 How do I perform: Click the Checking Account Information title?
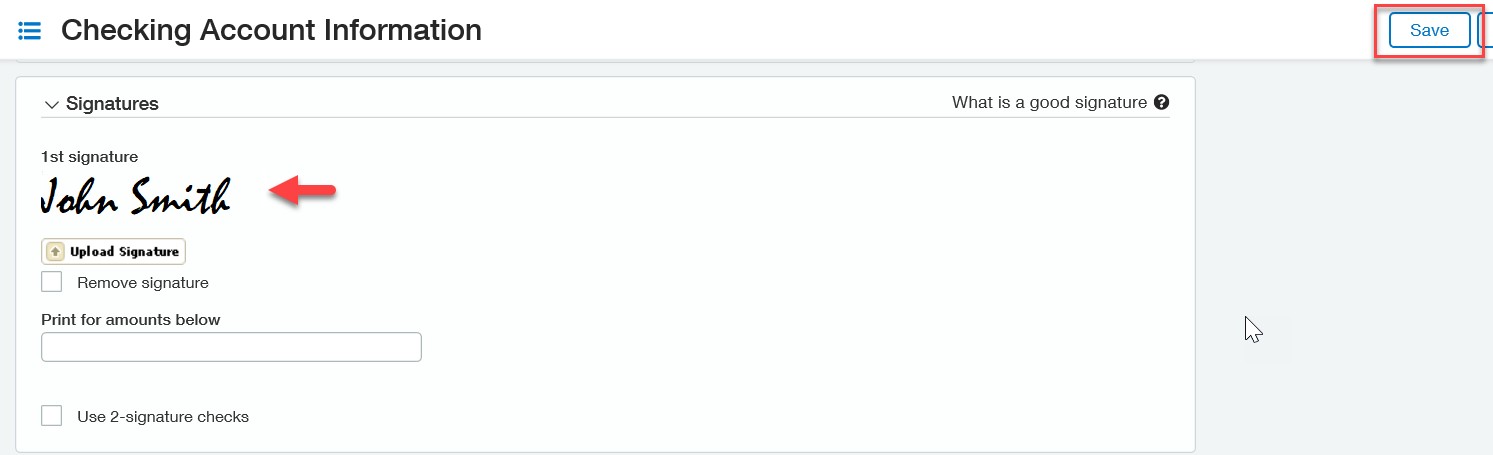pyautogui.click(x=271, y=30)
